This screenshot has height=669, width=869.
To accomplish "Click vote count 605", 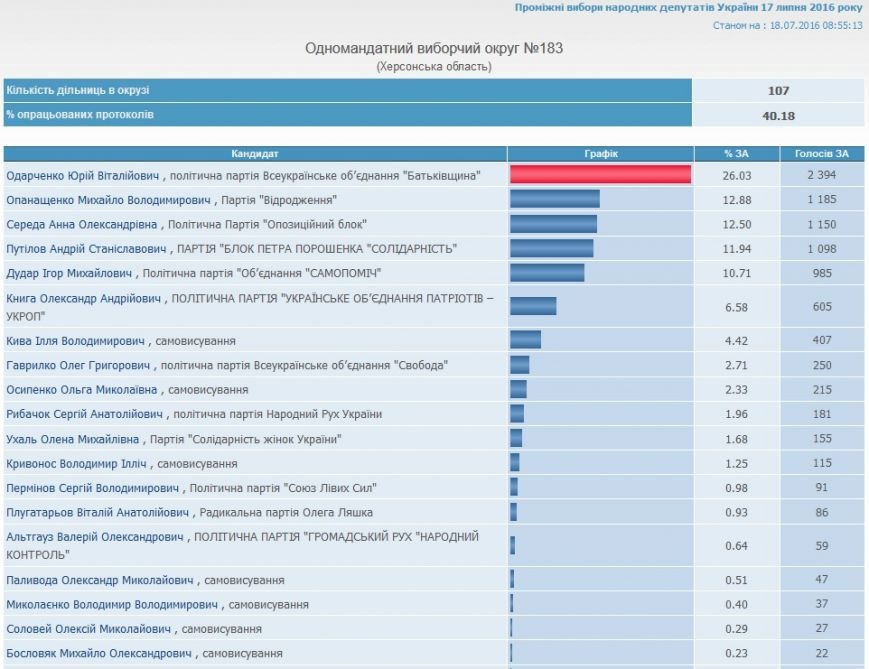I will pos(822,307).
